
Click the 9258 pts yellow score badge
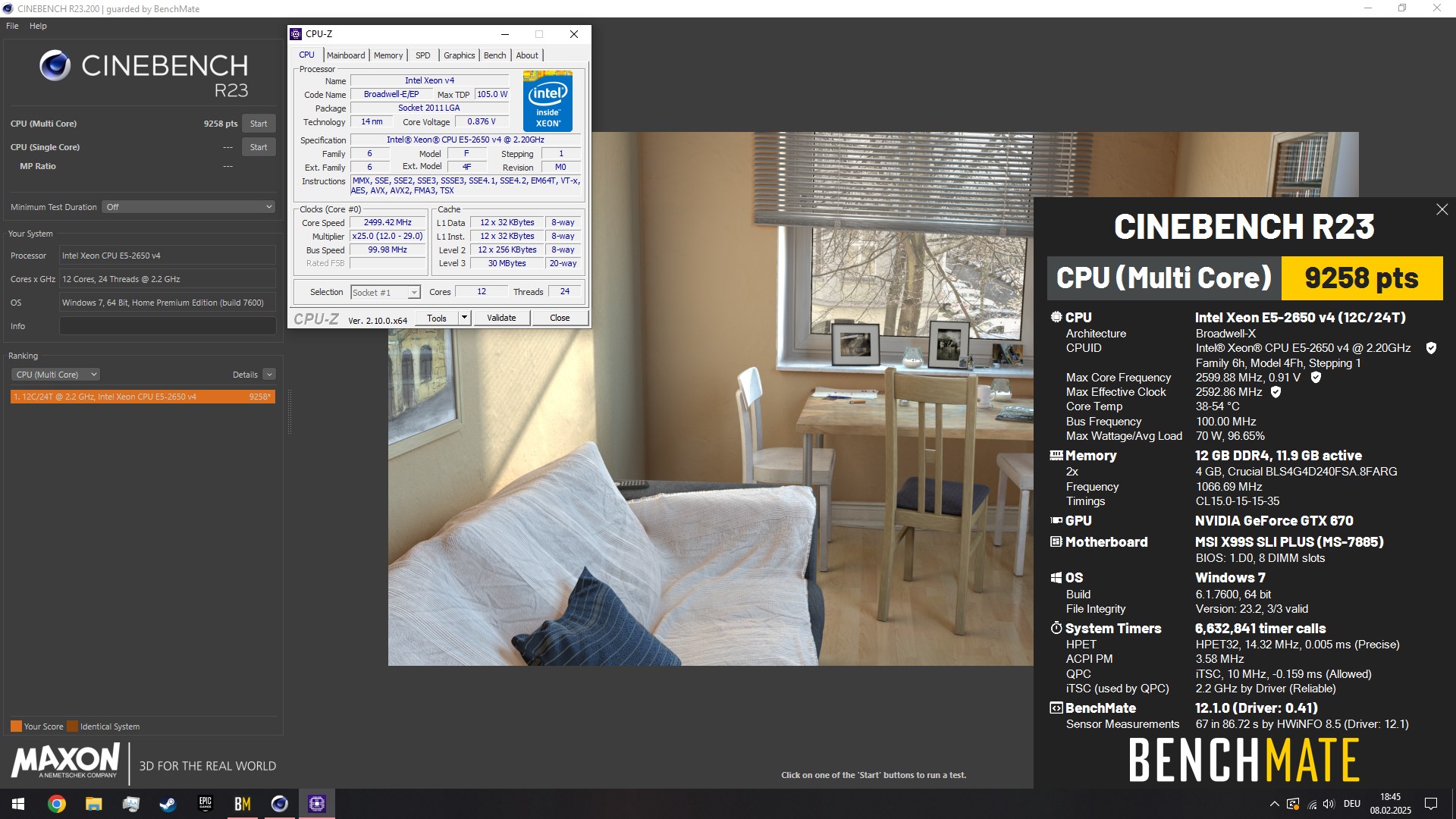(1362, 278)
